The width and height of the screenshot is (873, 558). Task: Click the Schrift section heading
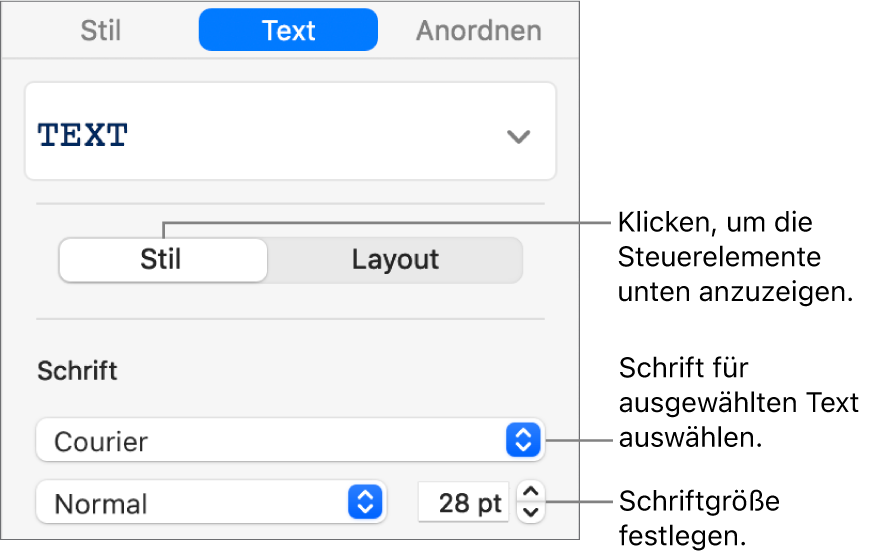(x=78, y=371)
